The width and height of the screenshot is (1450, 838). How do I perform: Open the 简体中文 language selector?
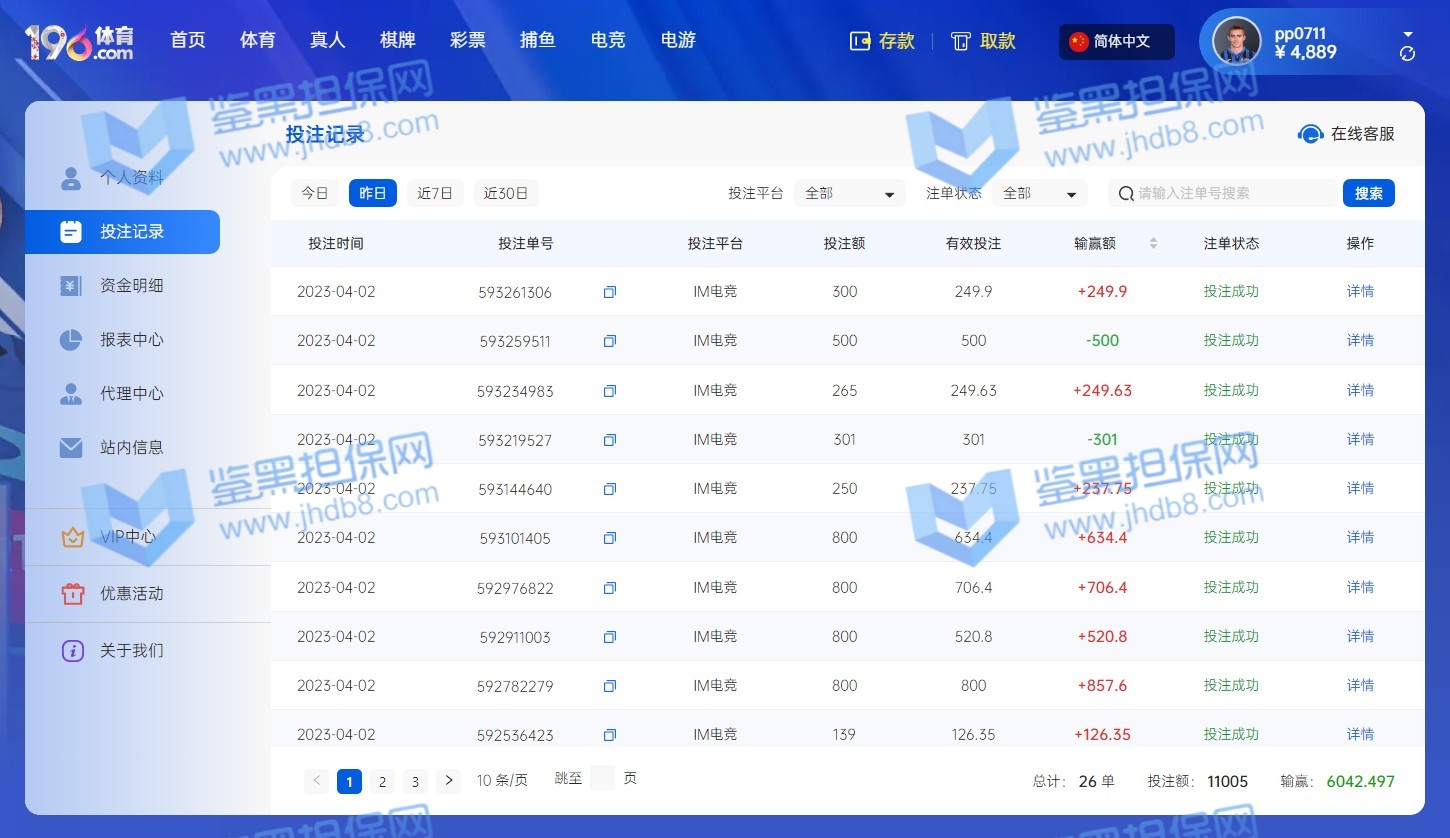pos(1116,42)
